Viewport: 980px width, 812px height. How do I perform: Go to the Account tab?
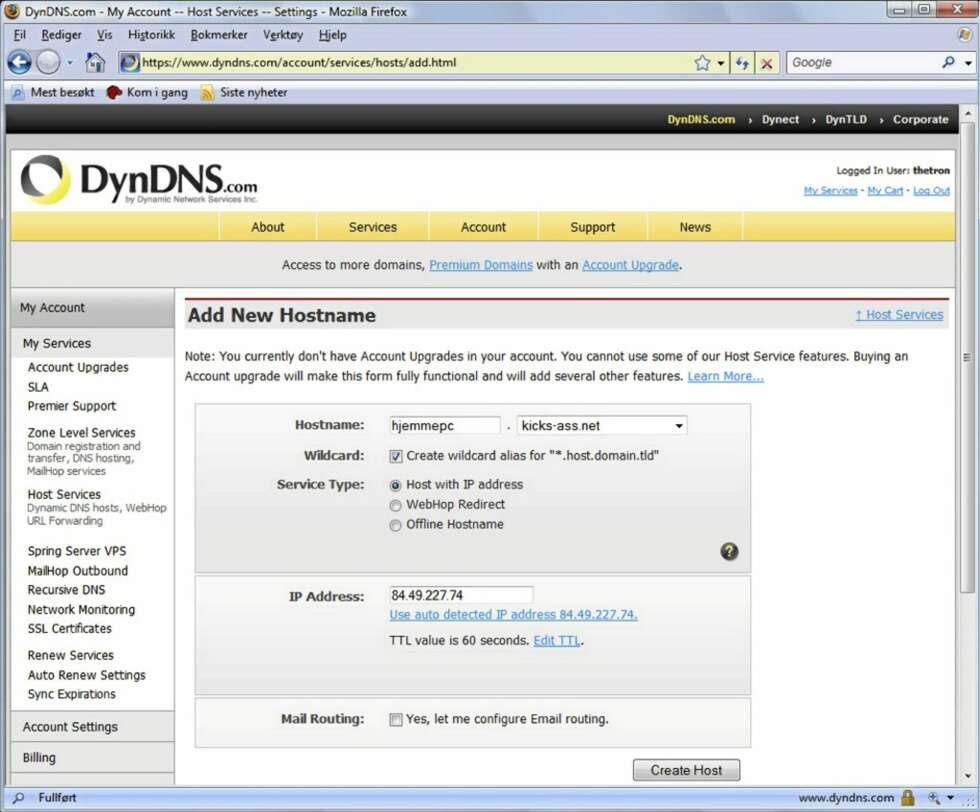[x=483, y=227]
